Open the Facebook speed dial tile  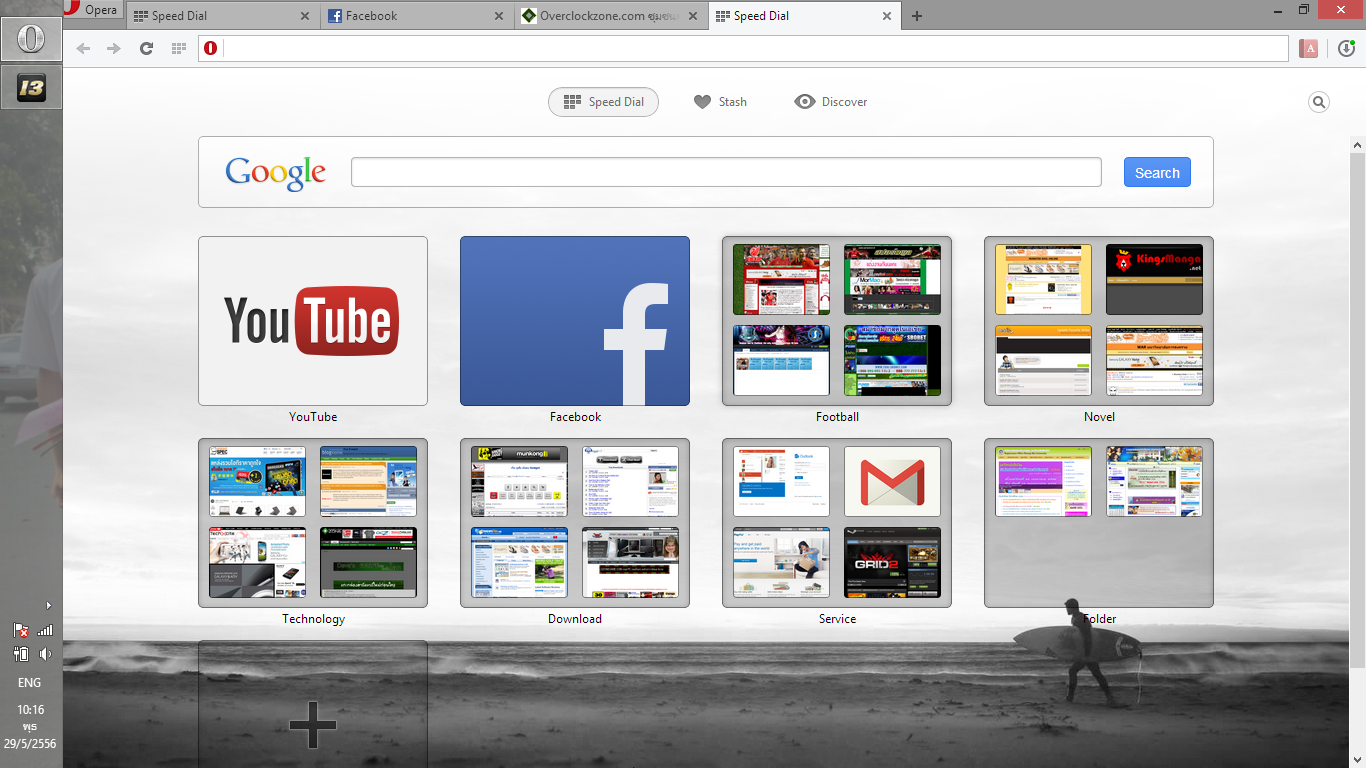(575, 321)
